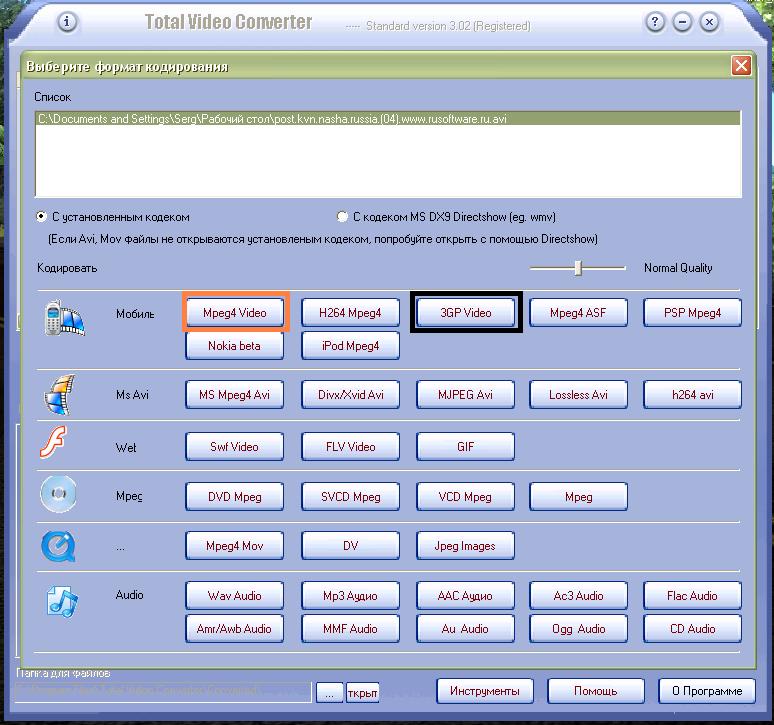
Task: Choose iPod Mpeg4 format
Action: (x=350, y=345)
